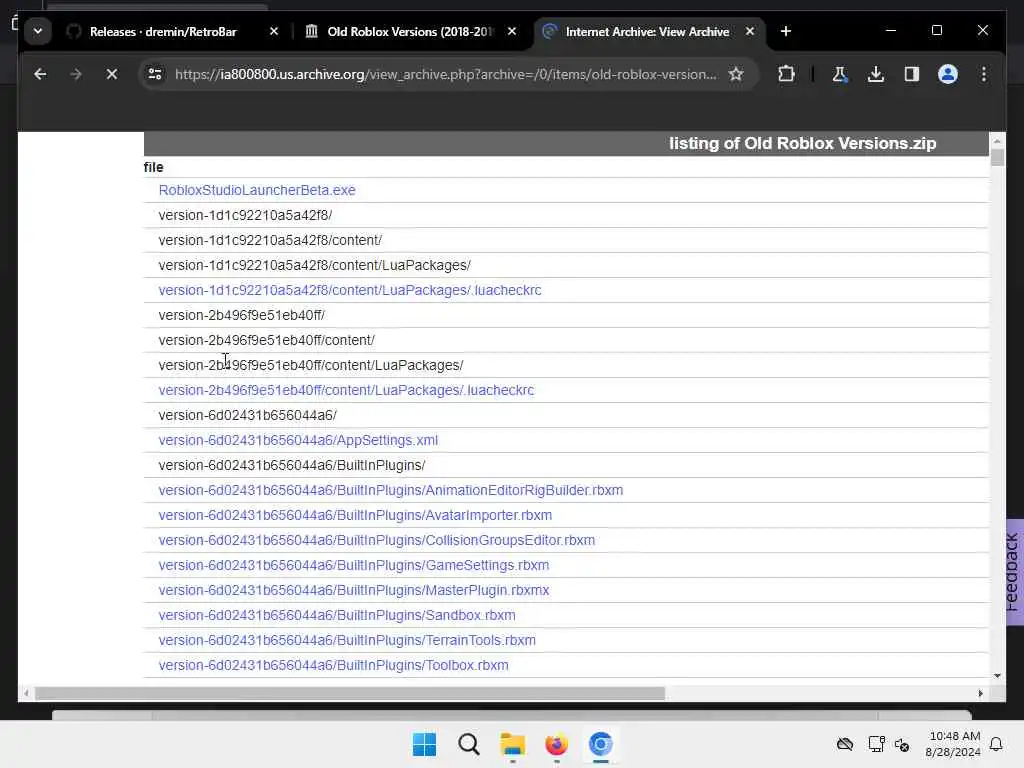Open the Extensions puzzle icon
Image resolution: width=1024 pixels, height=768 pixels.
786,74
